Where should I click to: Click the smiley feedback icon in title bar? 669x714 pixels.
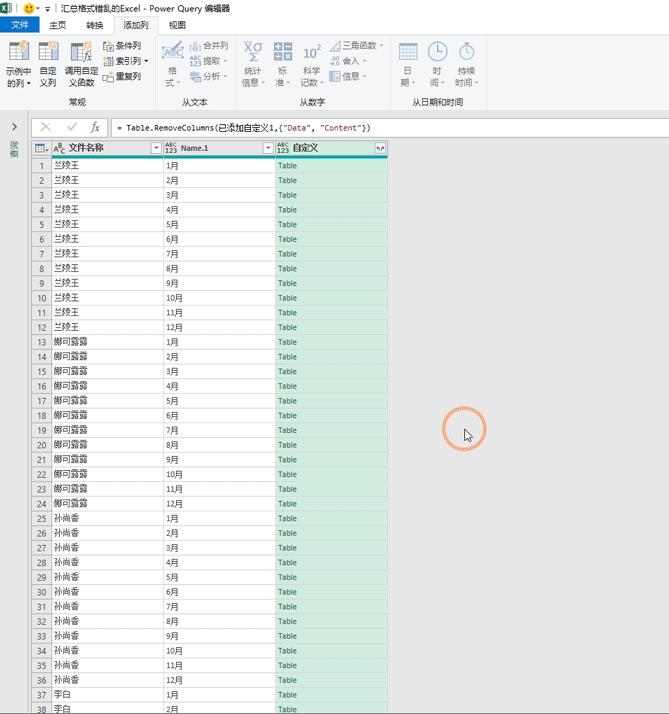(x=29, y=8)
